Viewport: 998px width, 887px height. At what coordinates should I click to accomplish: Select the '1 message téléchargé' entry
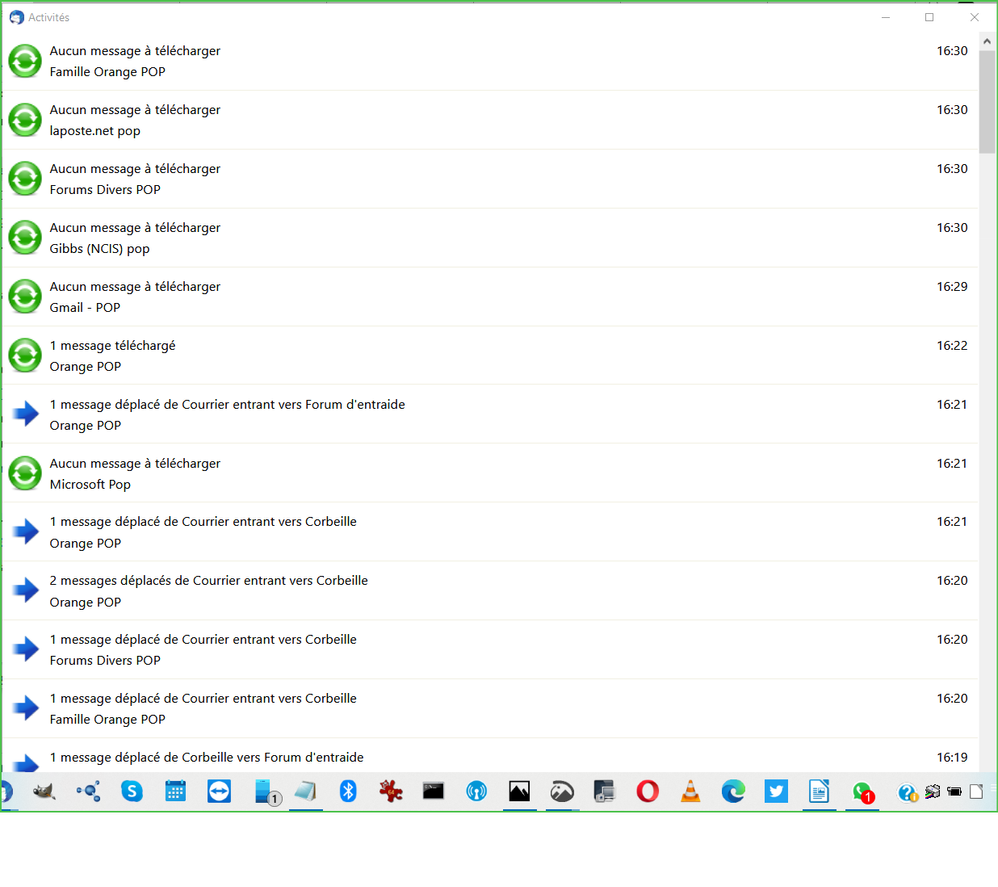[x=490, y=356]
